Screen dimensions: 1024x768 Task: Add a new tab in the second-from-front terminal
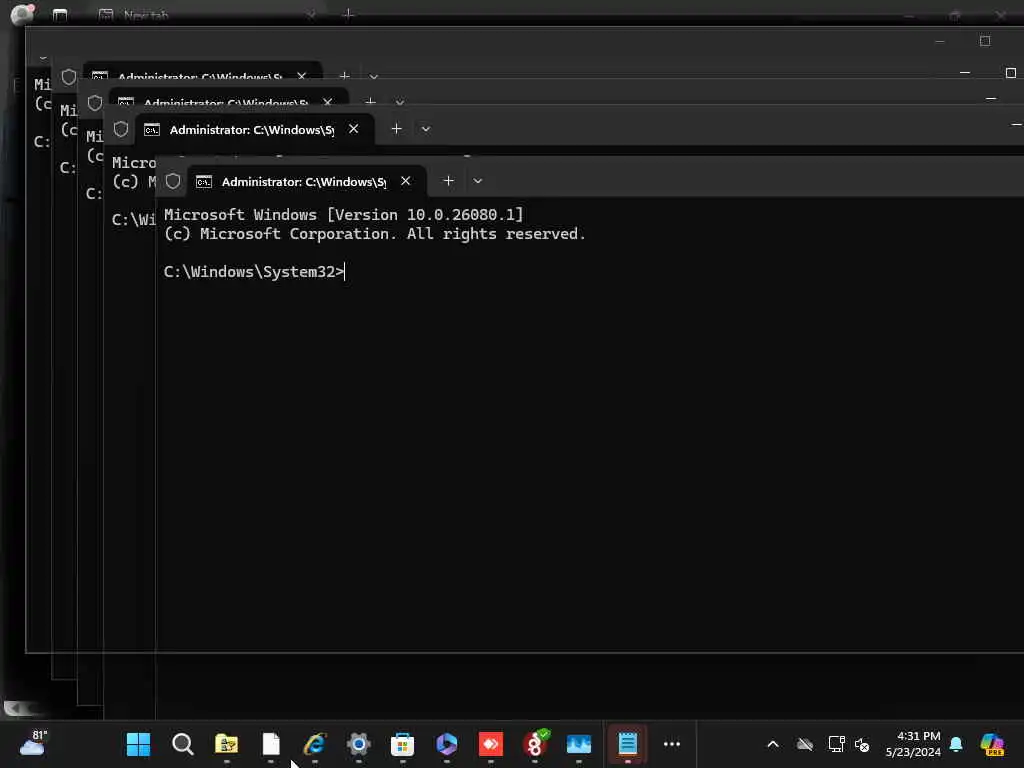[x=396, y=129]
